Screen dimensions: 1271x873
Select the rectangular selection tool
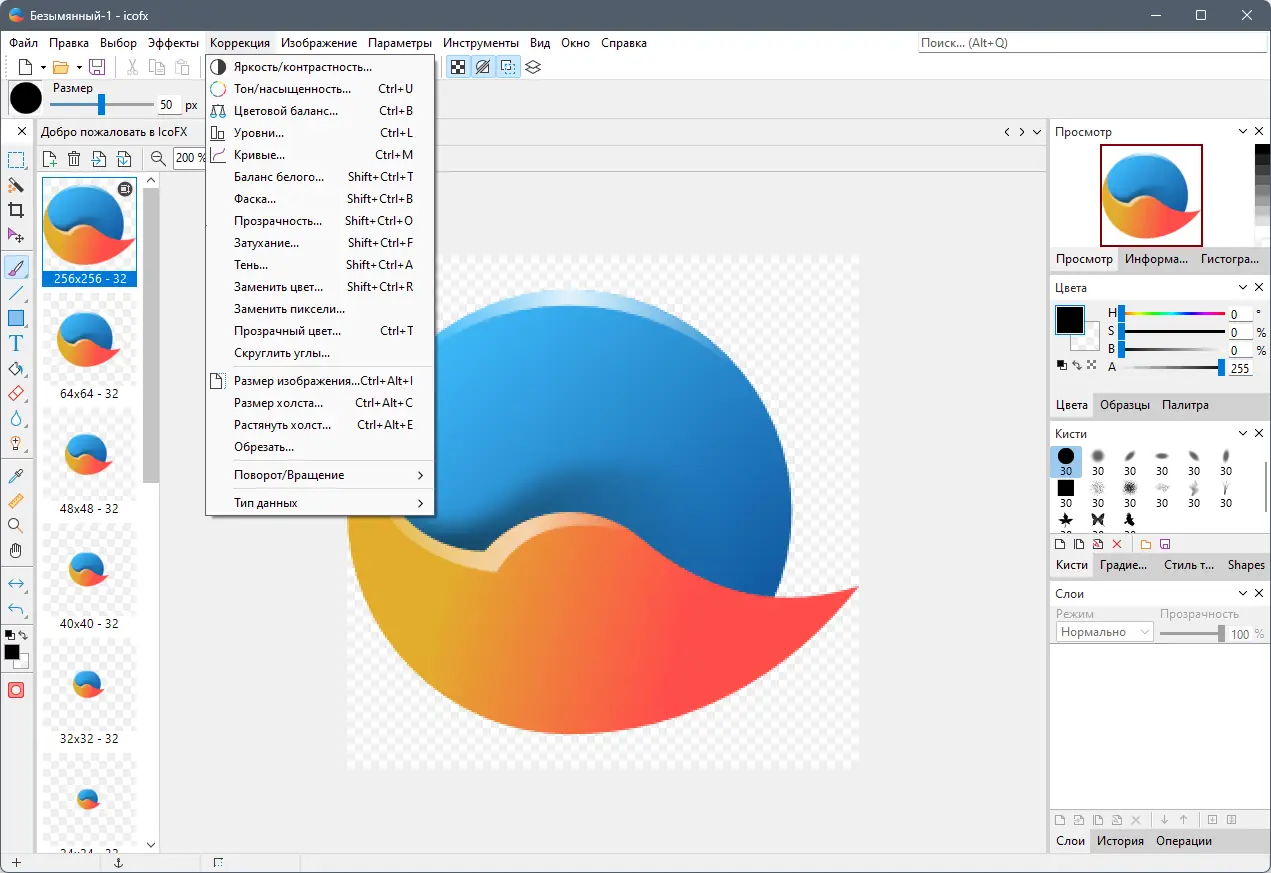[16, 160]
